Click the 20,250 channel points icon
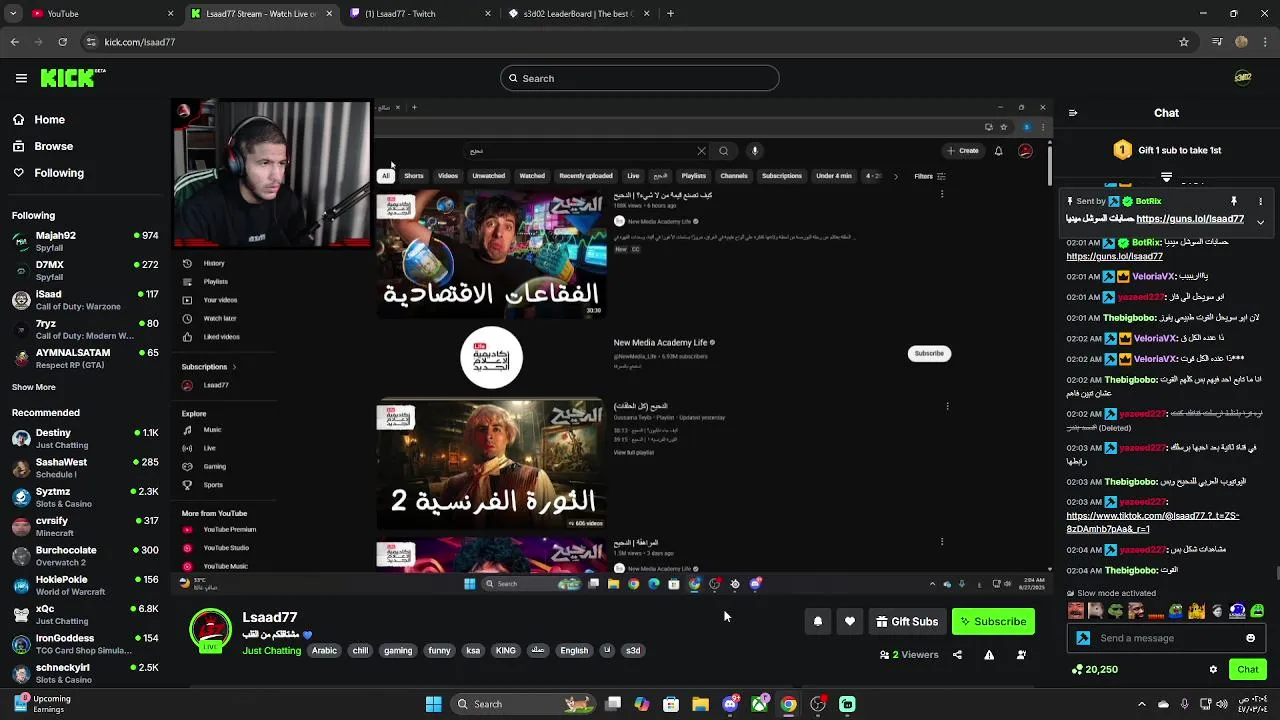1280x720 pixels. (1077, 669)
